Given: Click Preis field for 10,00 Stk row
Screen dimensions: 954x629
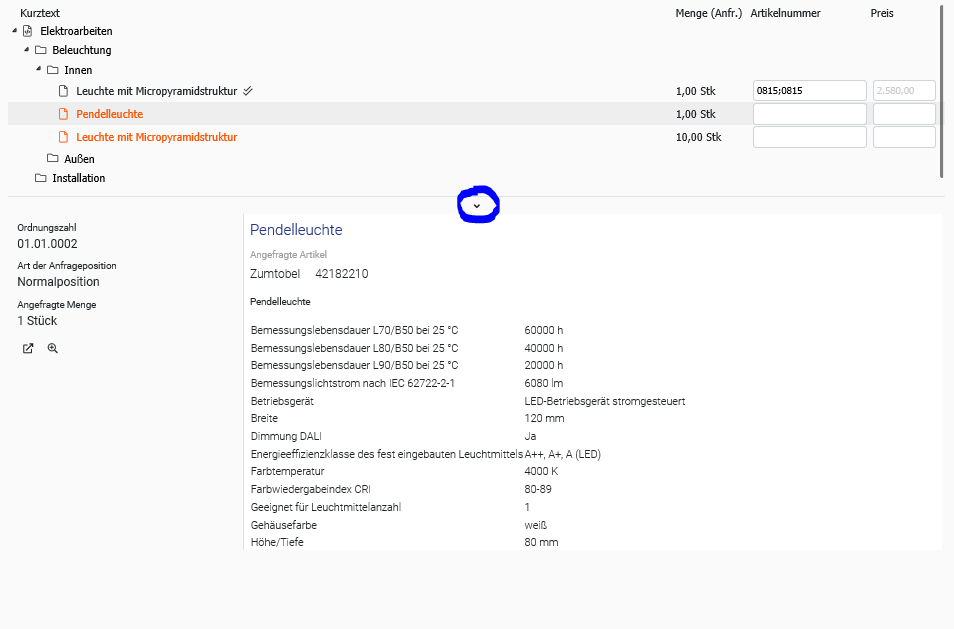Looking at the screenshot, I should coord(903,137).
